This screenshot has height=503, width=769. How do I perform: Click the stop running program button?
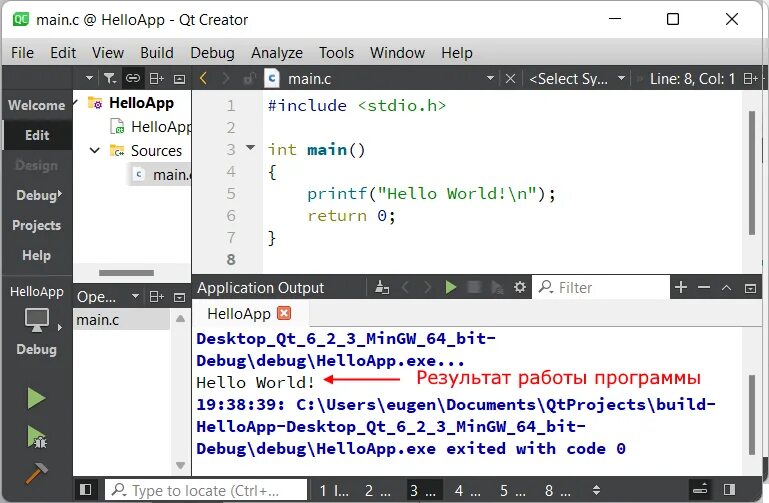[x=474, y=287]
